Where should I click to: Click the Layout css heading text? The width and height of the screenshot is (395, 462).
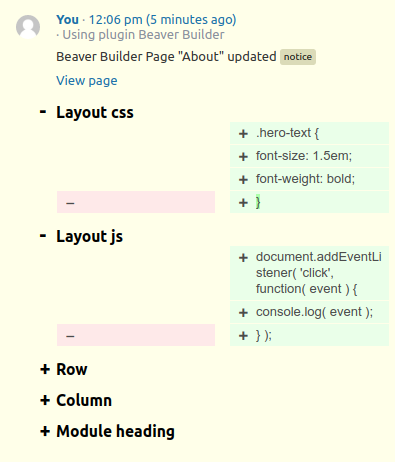point(95,112)
